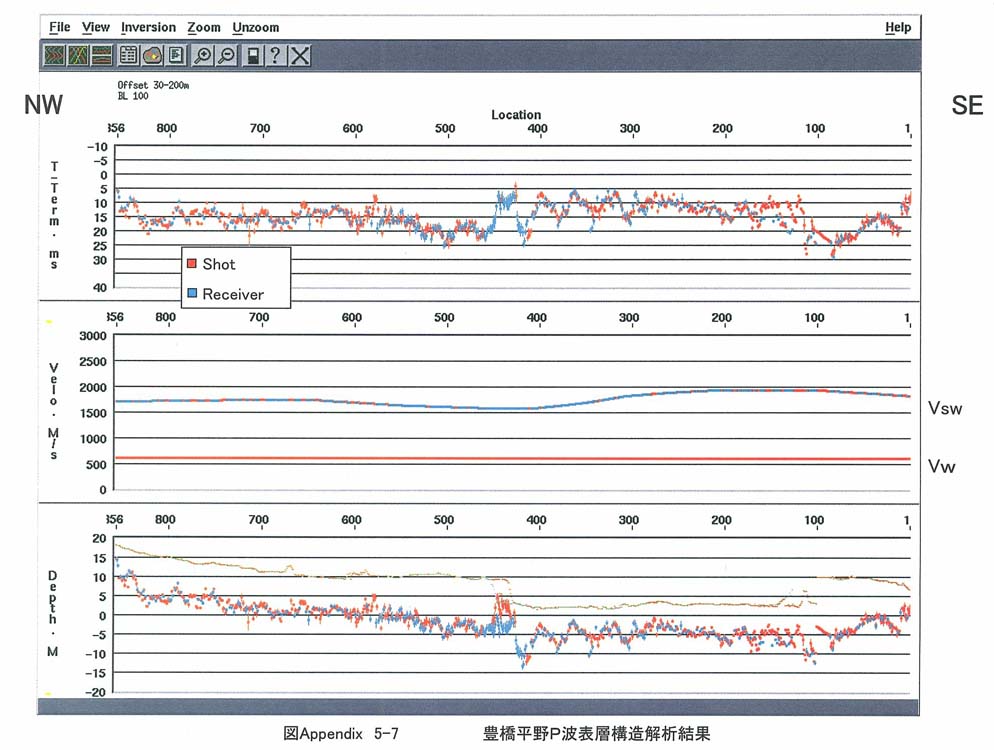
Task: Click the horizontal layers display toolbar icon
Action: click(x=101, y=56)
